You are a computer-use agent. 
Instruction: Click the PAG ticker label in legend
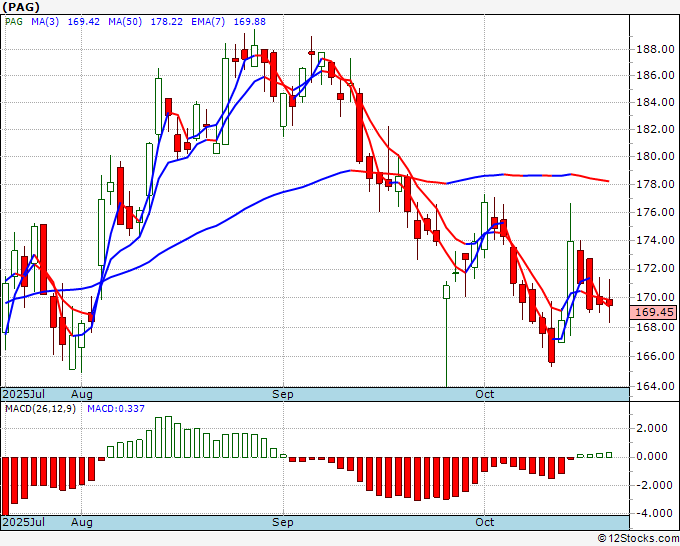tap(14, 22)
